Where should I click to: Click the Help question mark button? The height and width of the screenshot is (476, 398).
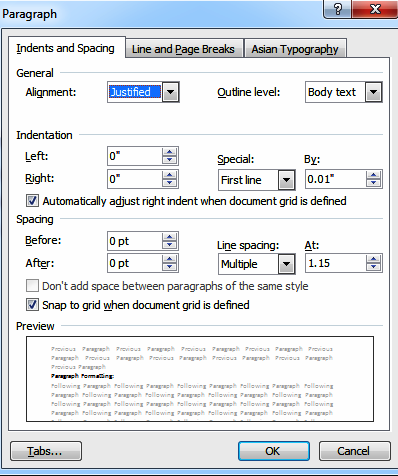(337, 9)
